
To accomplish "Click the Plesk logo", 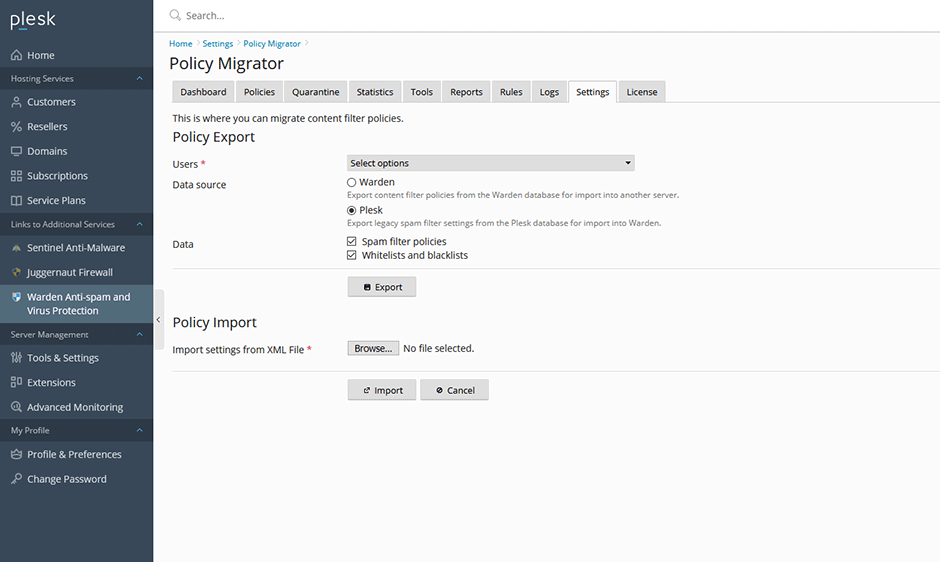I will pyautogui.click(x=33, y=20).
